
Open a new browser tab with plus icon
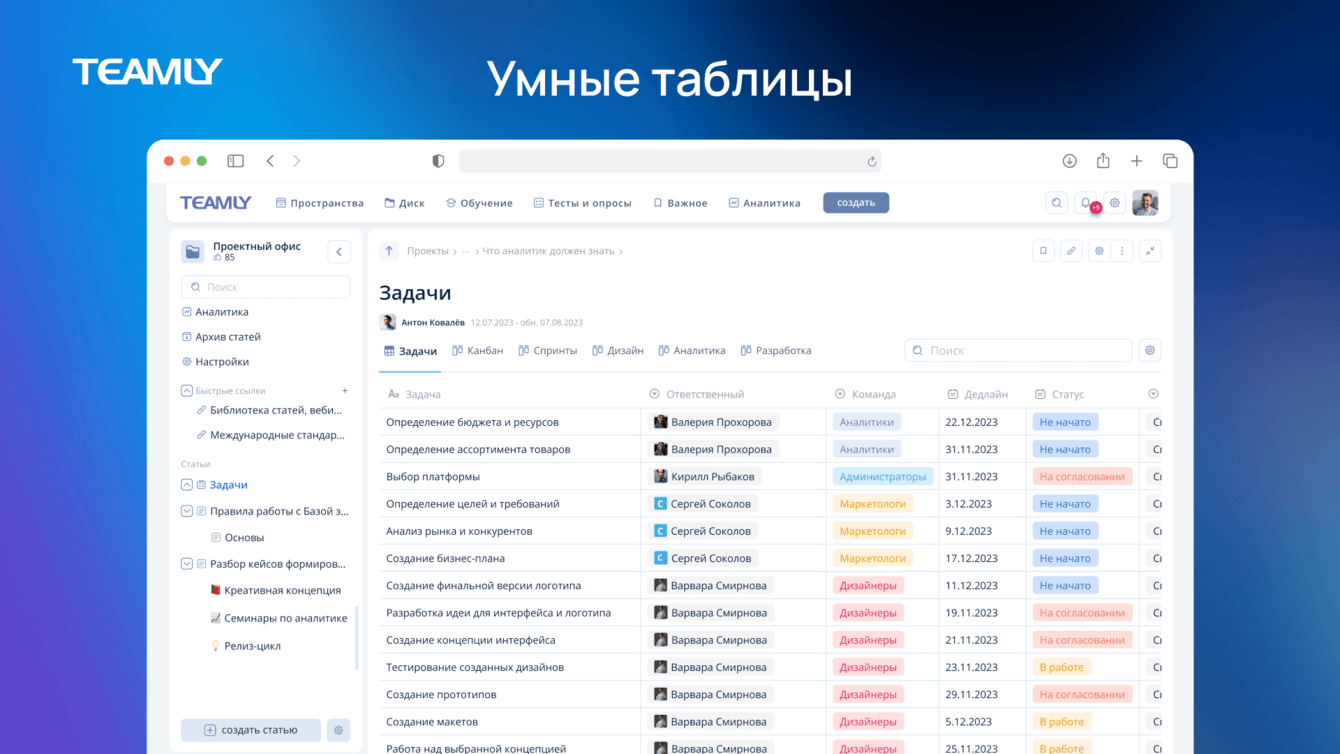click(1137, 161)
